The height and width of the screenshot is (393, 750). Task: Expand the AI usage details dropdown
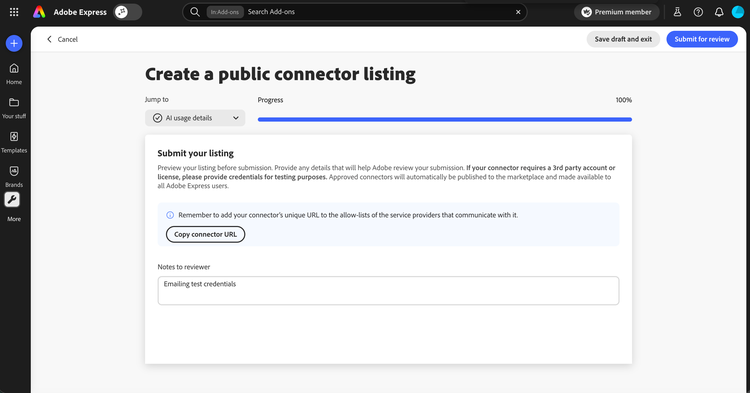[195, 118]
